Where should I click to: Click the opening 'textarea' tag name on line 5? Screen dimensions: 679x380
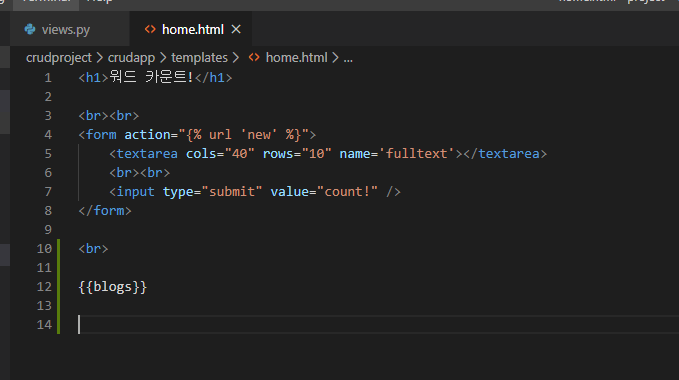tap(147, 154)
